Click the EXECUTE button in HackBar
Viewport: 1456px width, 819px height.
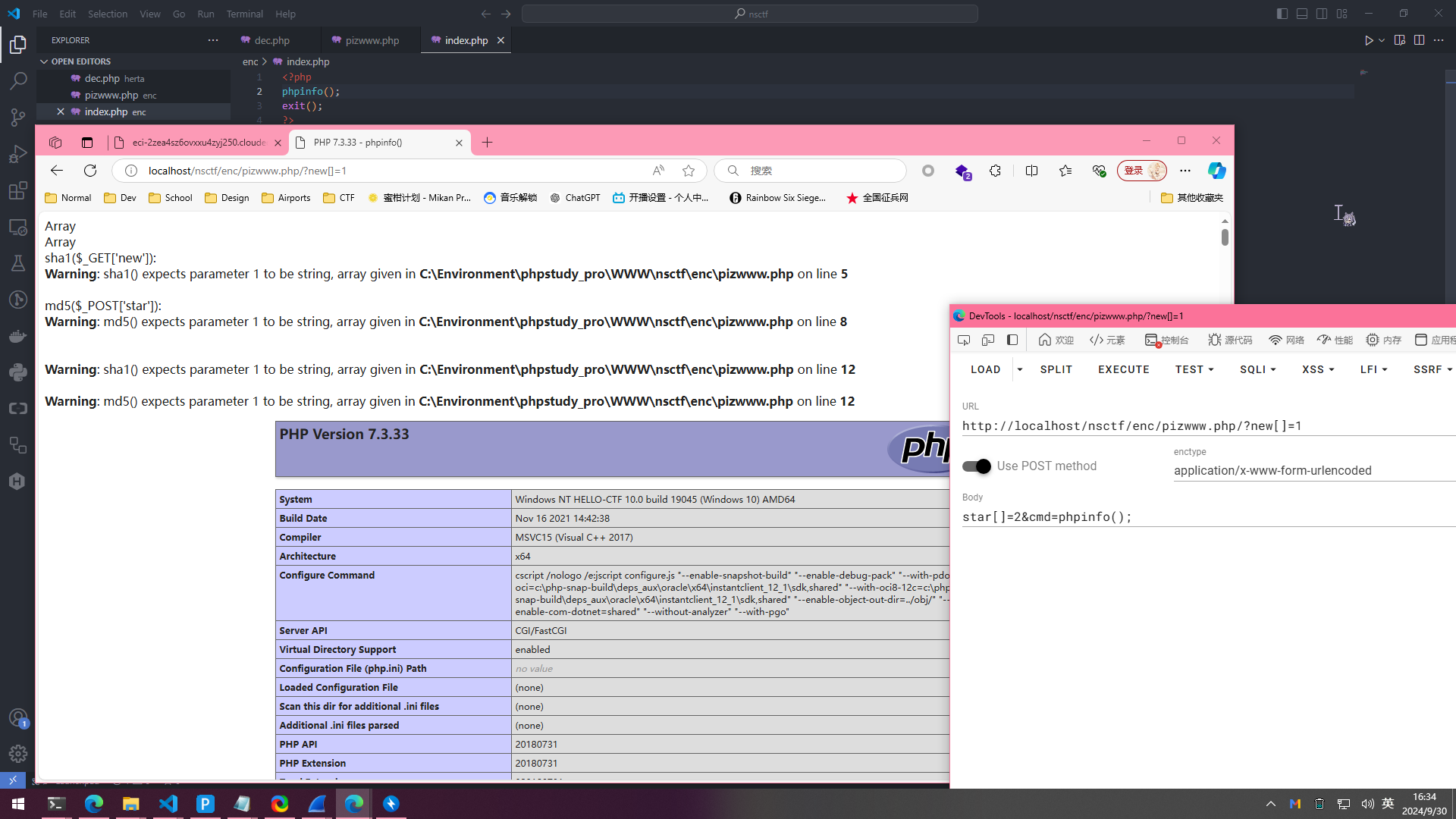click(1123, 369)
